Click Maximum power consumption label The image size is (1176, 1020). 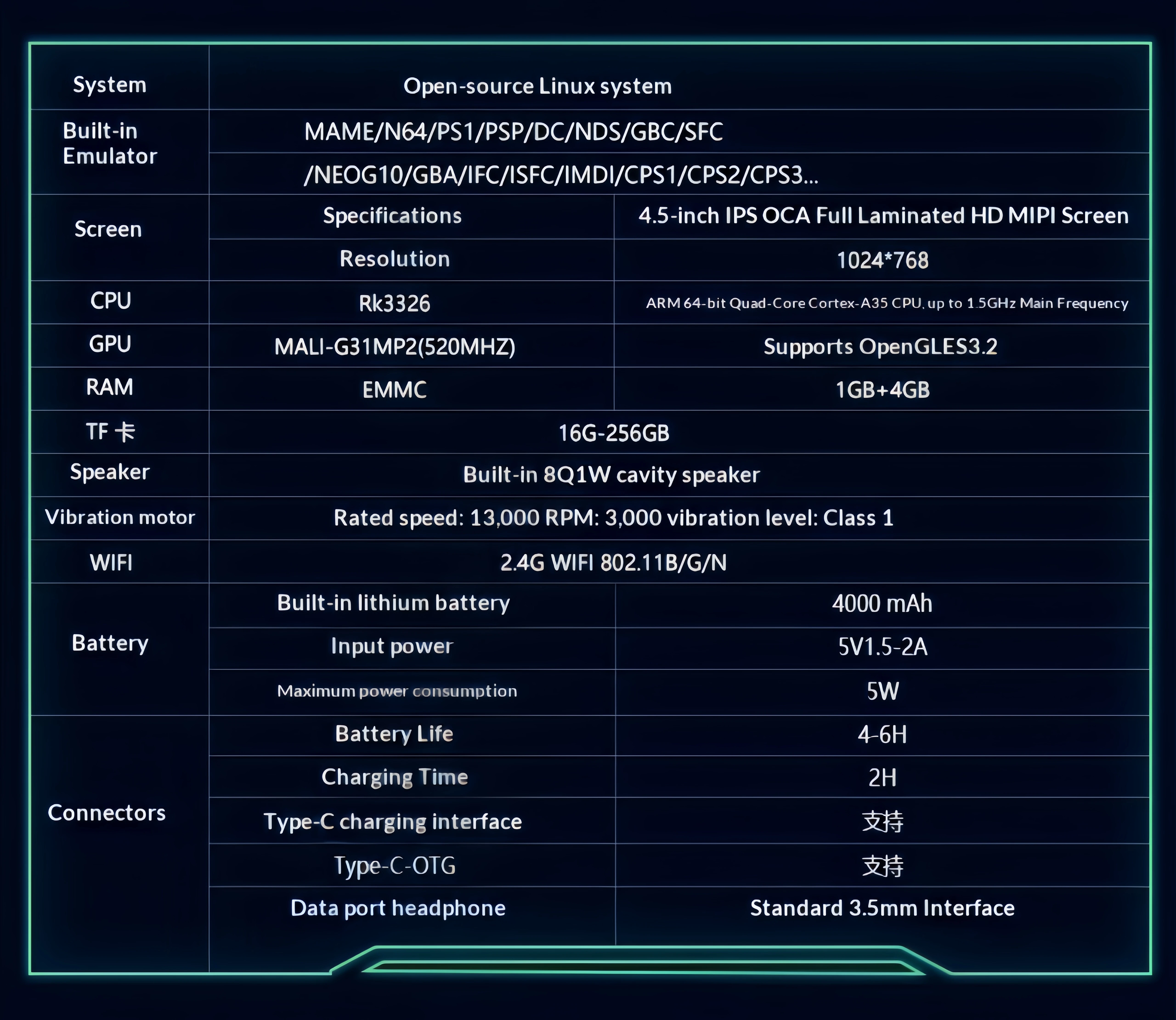click(x=397, y=691)
